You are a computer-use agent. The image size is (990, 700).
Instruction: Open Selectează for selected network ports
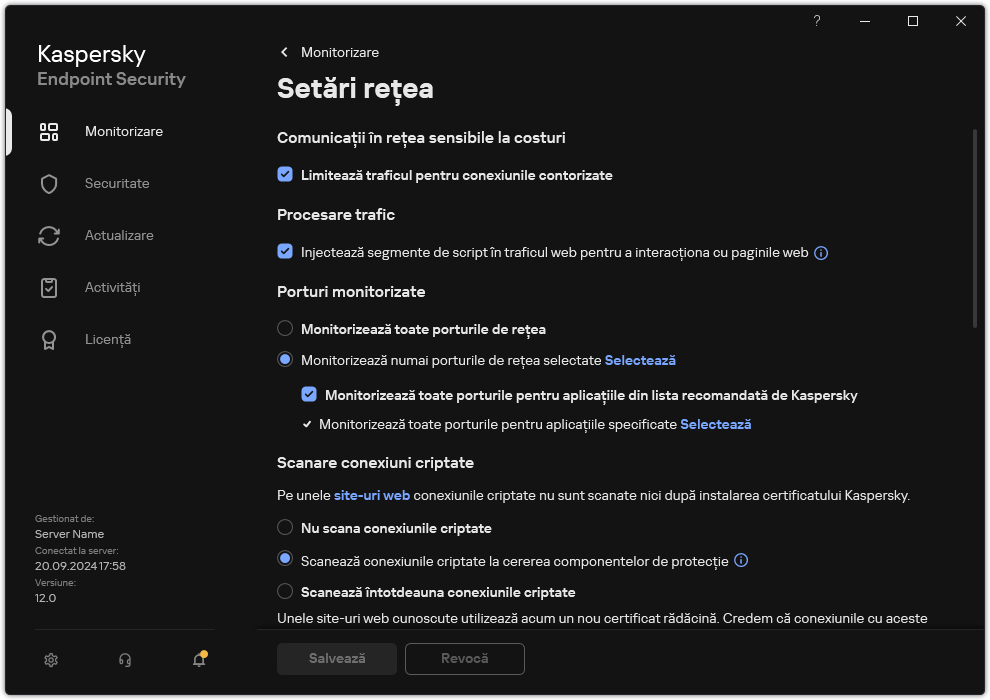click(x=640, y=359)
